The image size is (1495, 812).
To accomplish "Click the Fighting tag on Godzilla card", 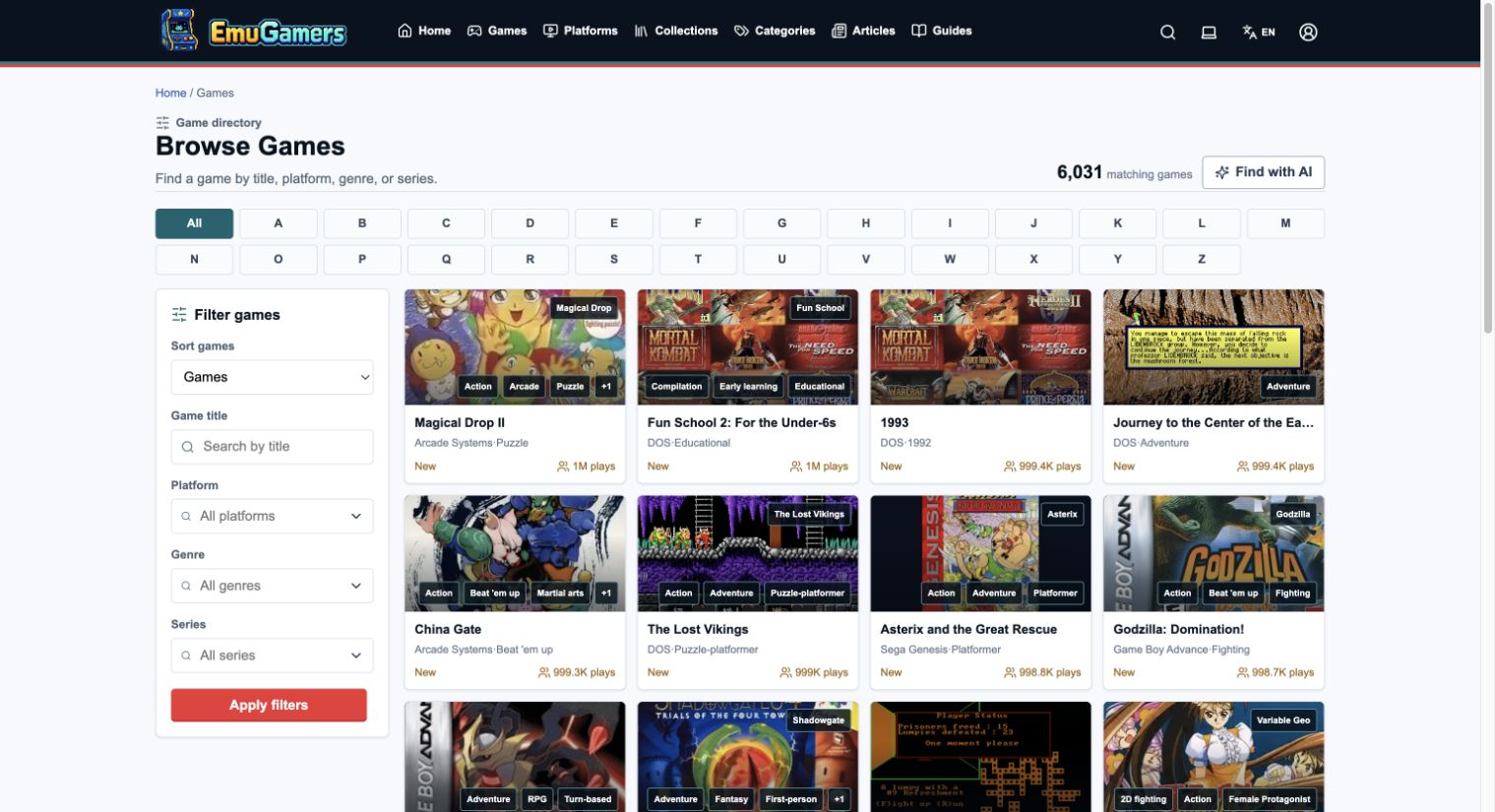I will coord(1292,593).
